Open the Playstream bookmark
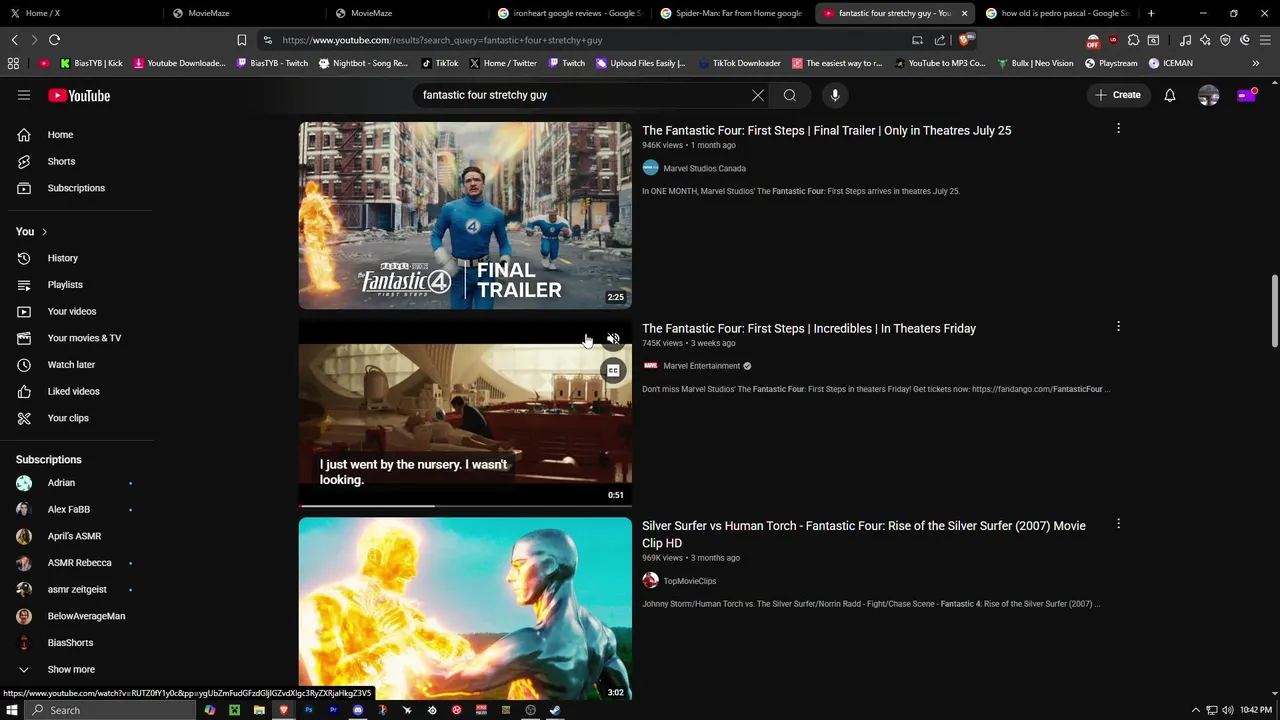The width and height of the screenshot is (1280, 720). click(1111, 63)
